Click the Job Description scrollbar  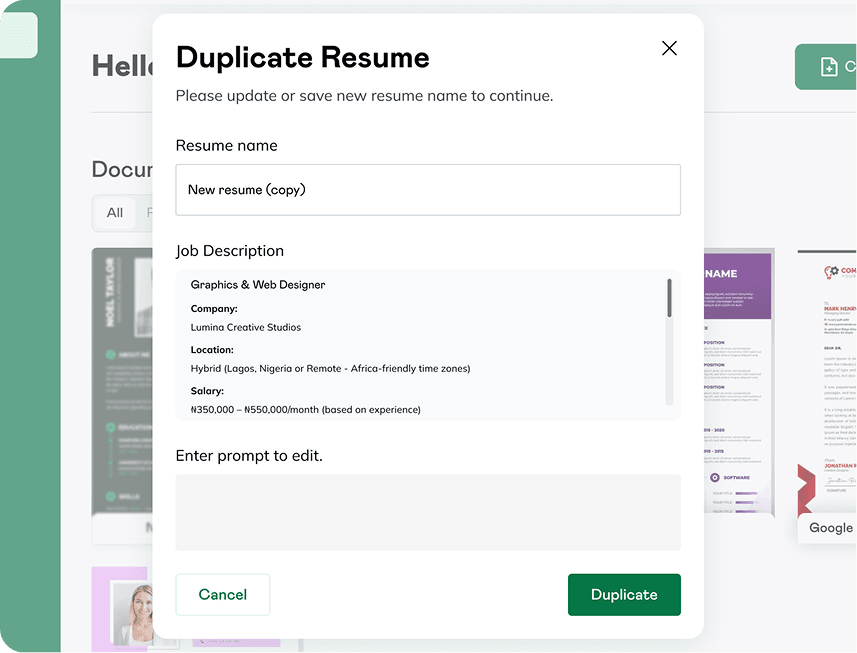(x=669, y=298)
